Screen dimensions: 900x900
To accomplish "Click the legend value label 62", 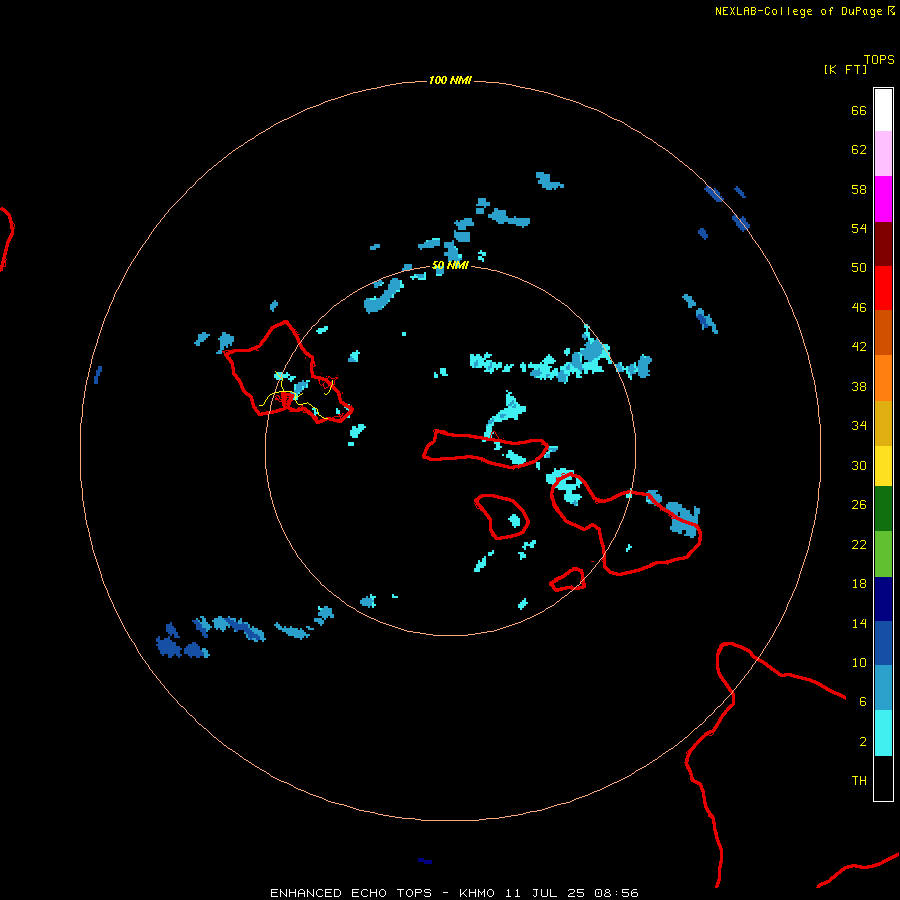I will (x=859, y=150).
